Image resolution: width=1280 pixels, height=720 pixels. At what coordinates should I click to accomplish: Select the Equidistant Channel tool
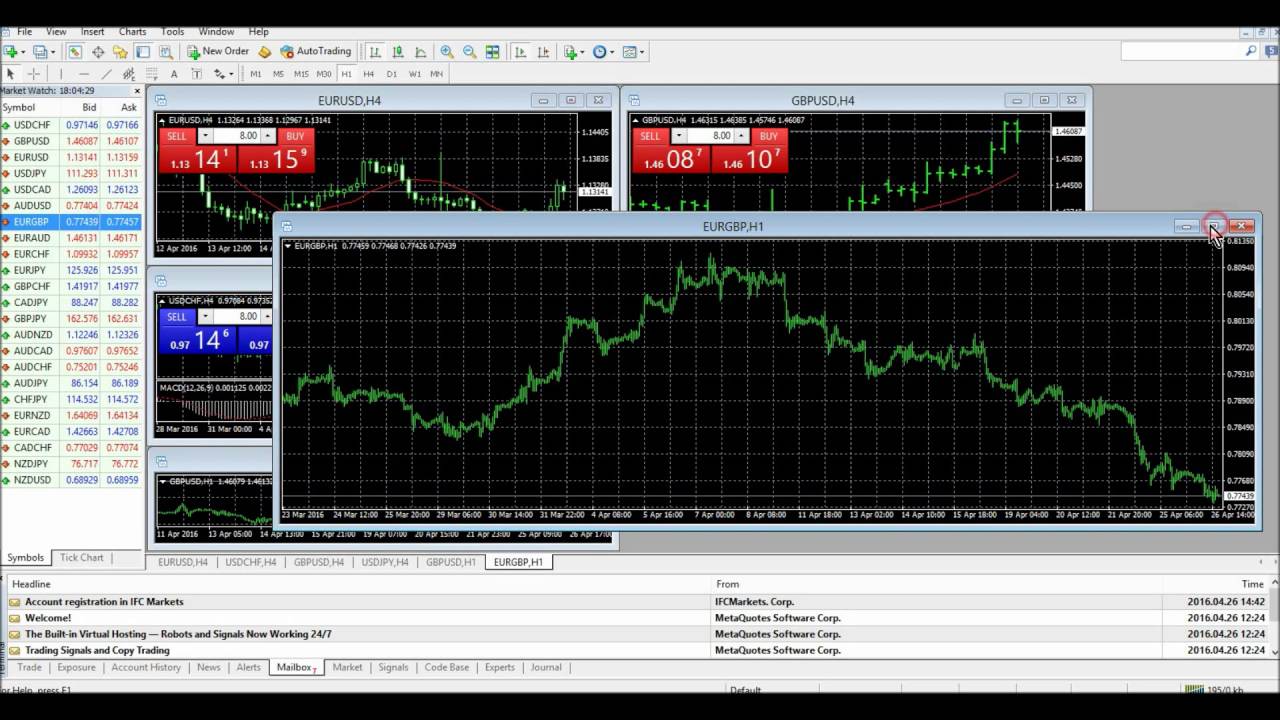click(129, 74)
